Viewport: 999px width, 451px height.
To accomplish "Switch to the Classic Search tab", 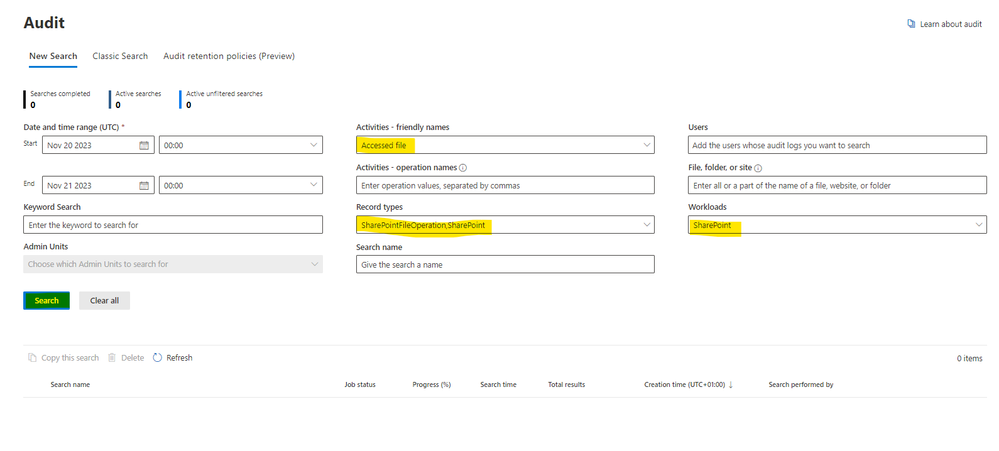I will point(120,56).
